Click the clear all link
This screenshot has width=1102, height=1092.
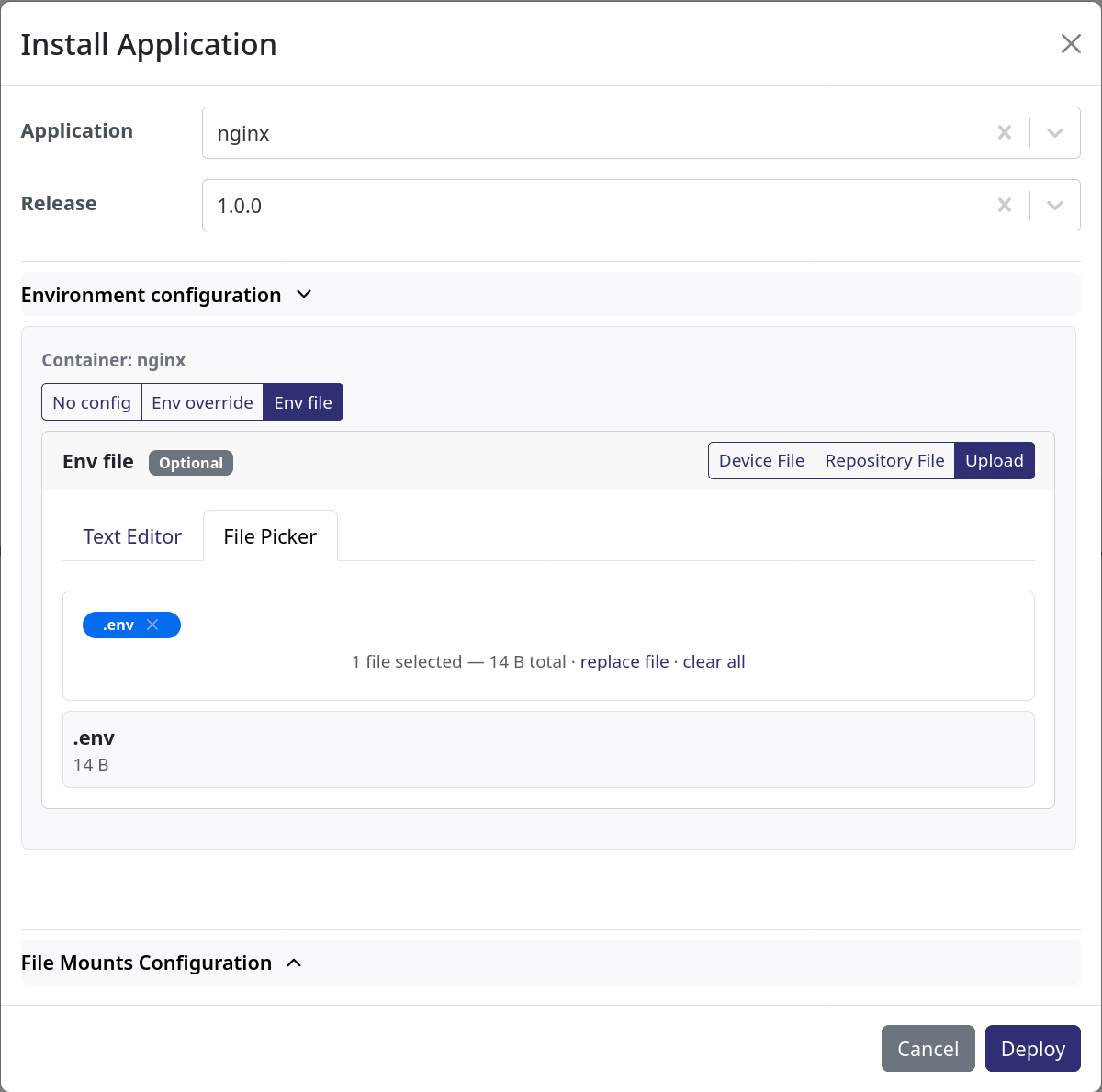pos(714,662)
